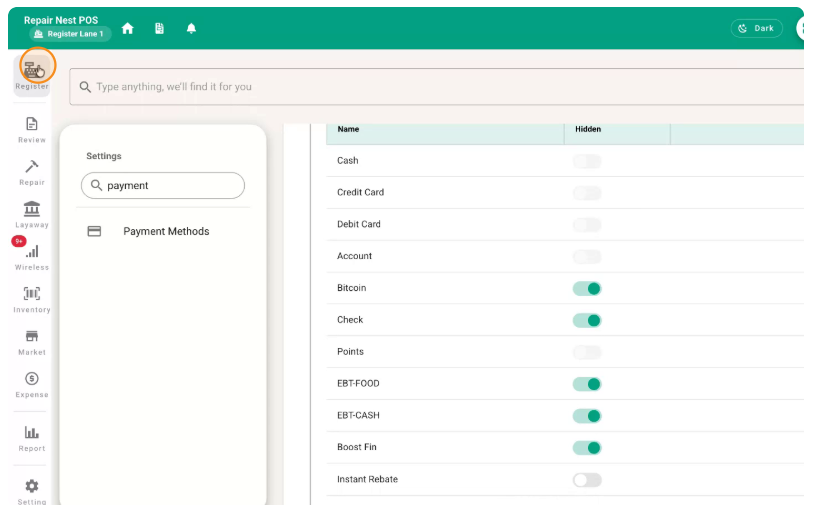Viewport: 814px width, 505px height.
Task: Go to the home icon in header
Action: 128,29
